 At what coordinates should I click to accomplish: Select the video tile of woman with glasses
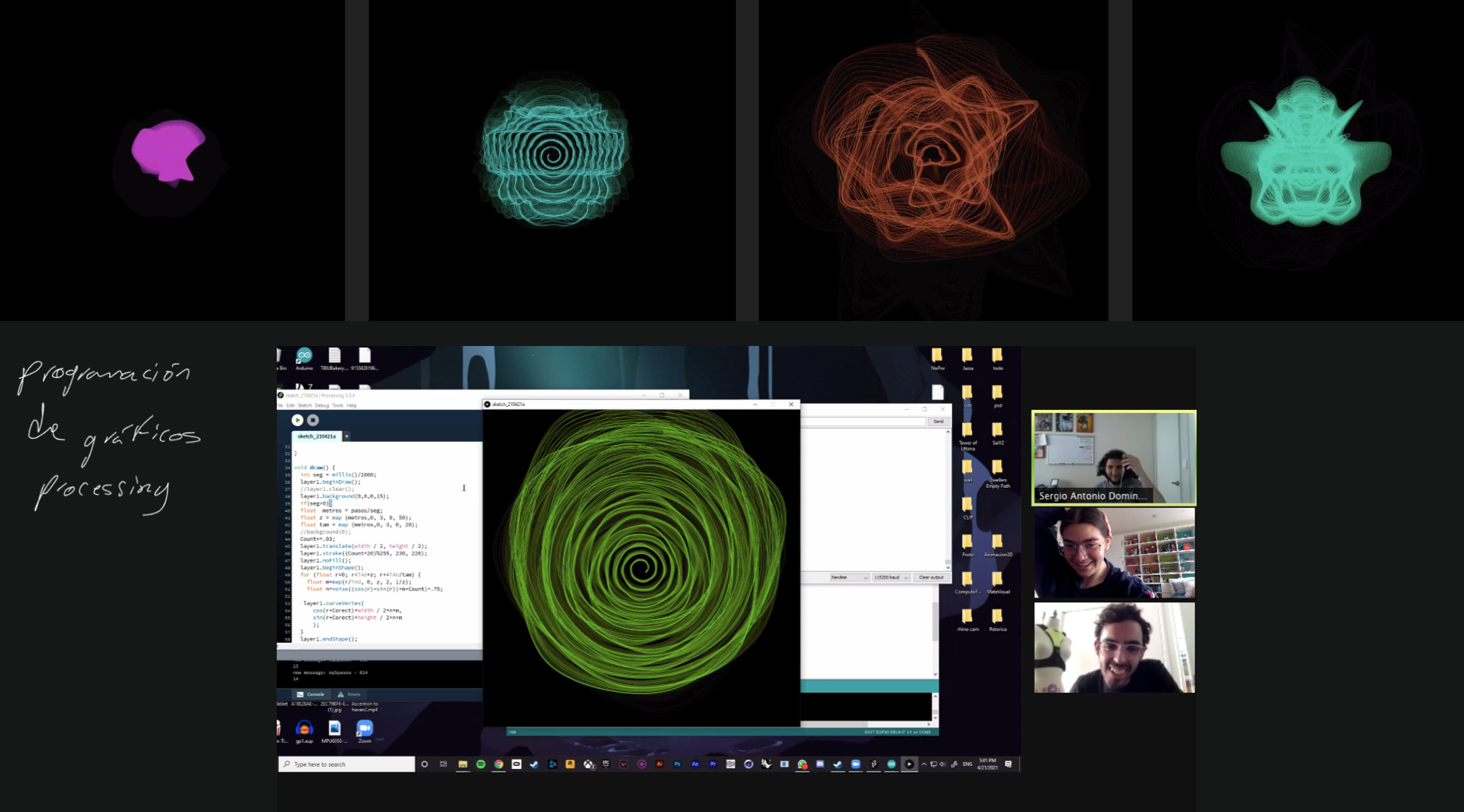tap(1114, 553)
